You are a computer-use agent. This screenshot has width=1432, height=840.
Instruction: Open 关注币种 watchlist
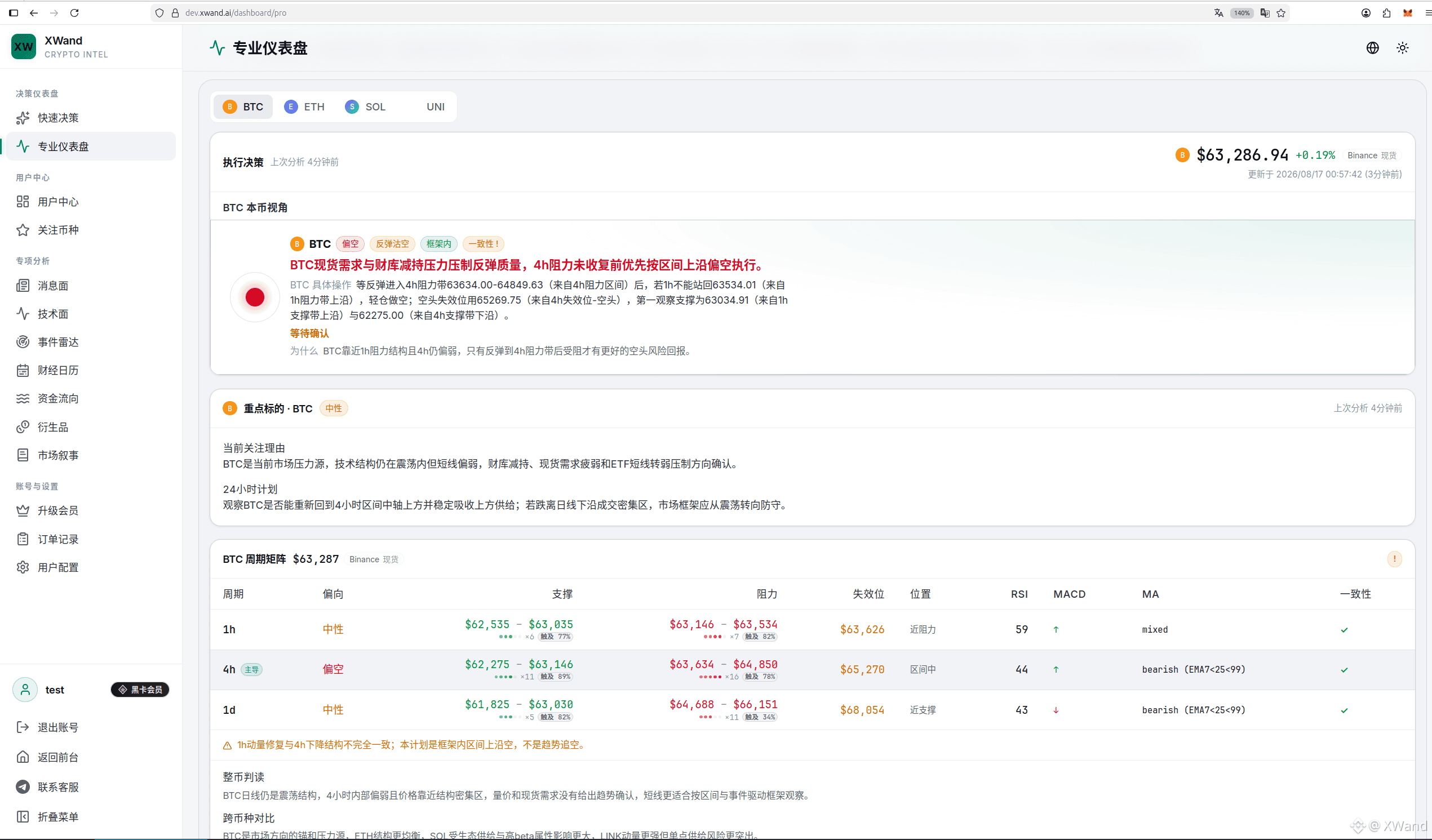[x=90, y=230]
